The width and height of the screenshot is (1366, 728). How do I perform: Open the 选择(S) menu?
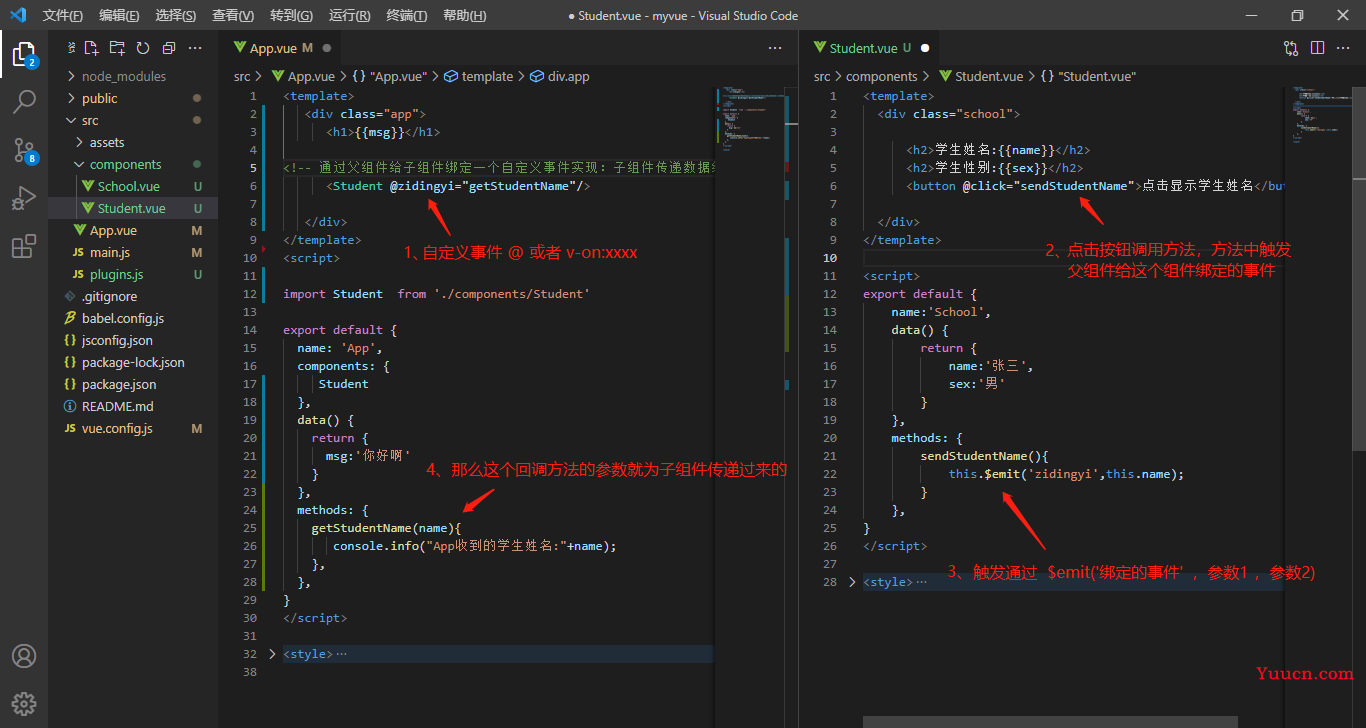pos(176,16)
